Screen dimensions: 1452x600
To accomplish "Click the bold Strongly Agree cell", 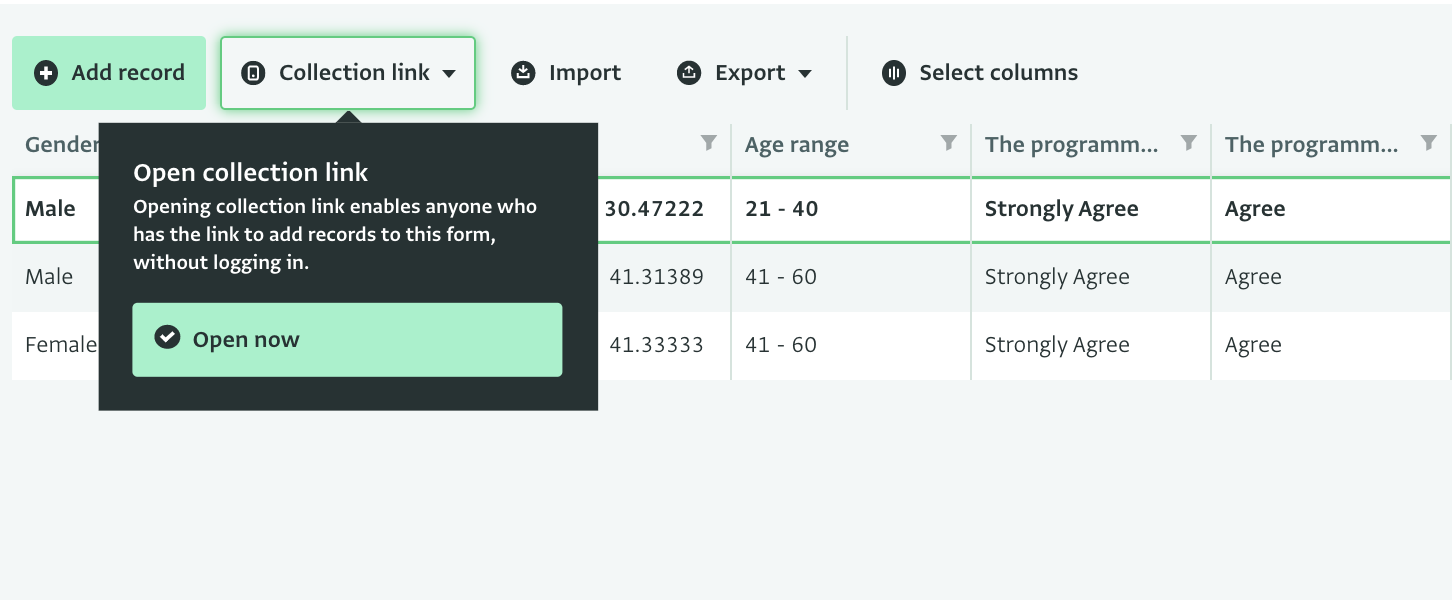I will [x=1091, y=209].
